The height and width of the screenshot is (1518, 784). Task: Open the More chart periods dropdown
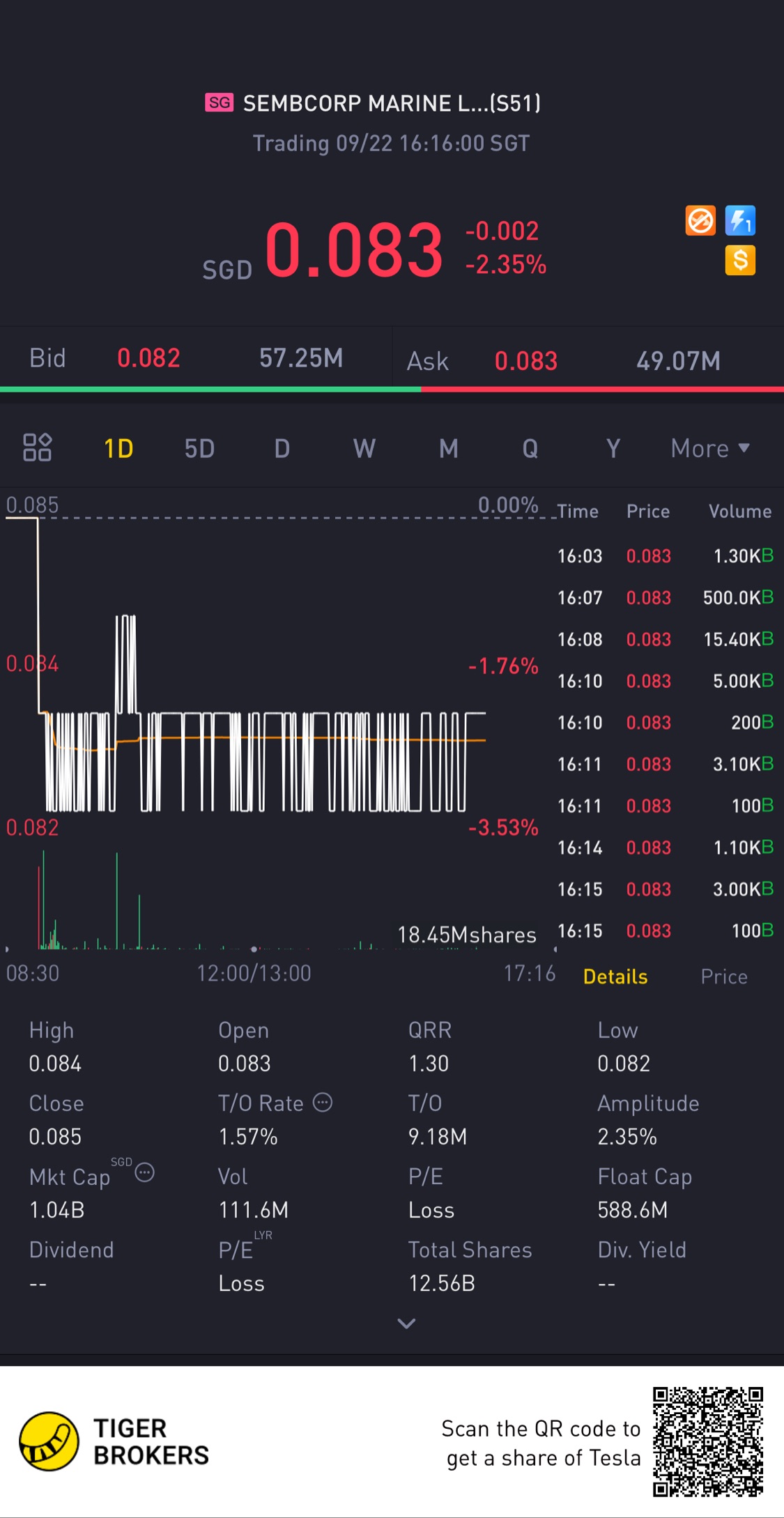click(710, 448)
